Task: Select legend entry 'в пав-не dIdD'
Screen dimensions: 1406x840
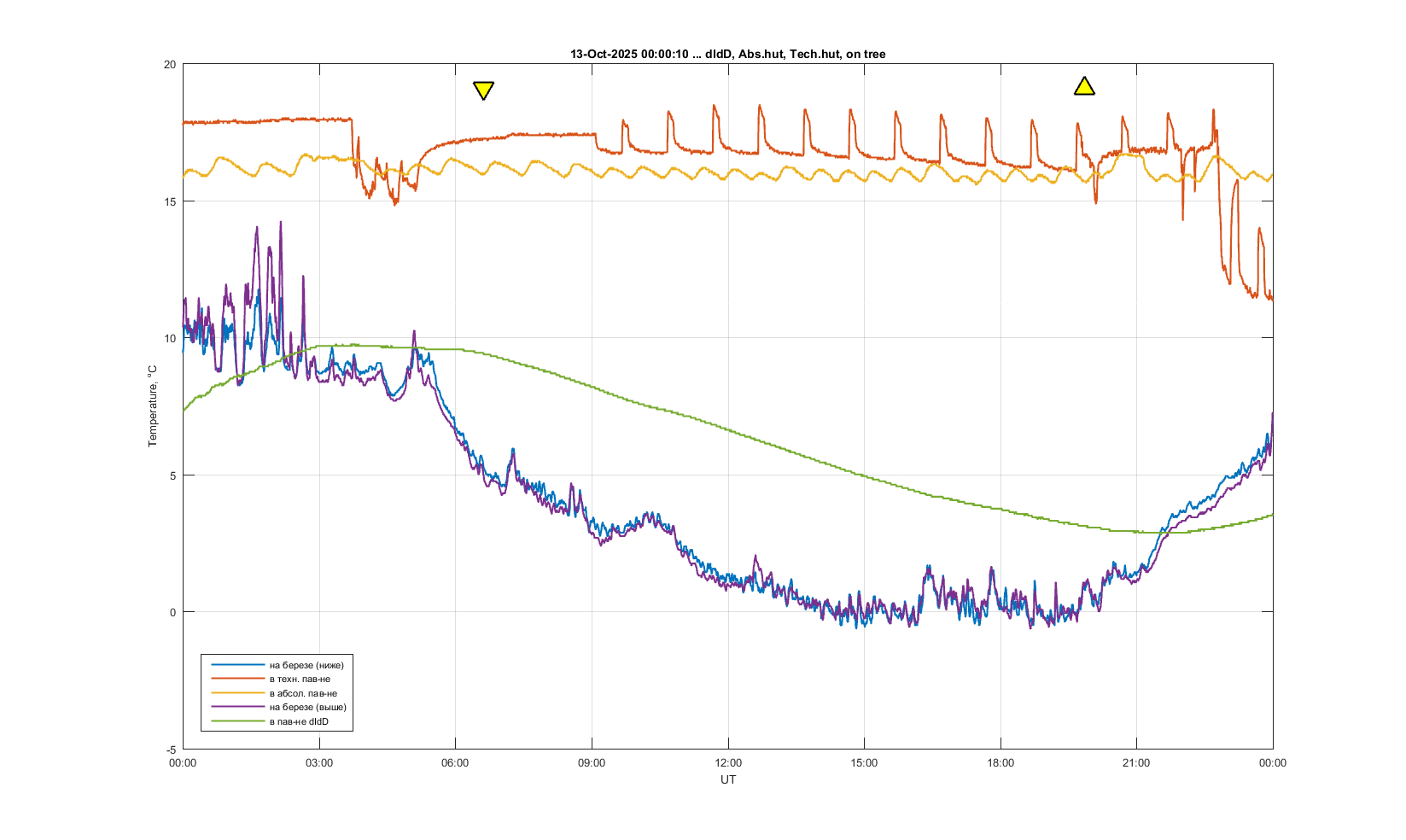Action: pos(299,721)
